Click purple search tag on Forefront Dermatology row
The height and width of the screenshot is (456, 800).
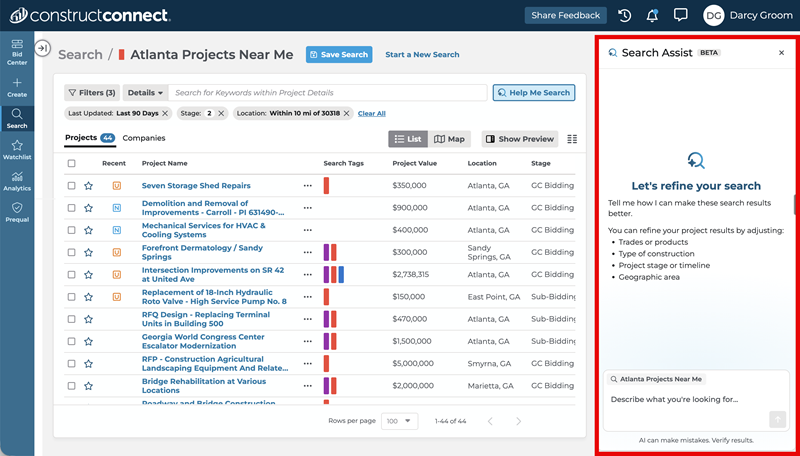[x=327, y=252]
